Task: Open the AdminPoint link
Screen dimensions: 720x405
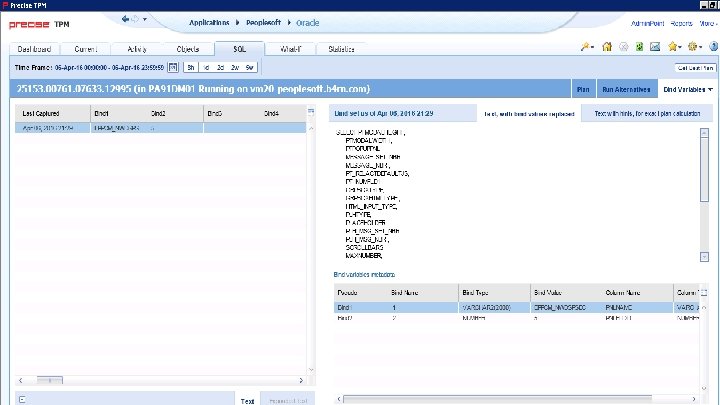Action: coord(647,23)
